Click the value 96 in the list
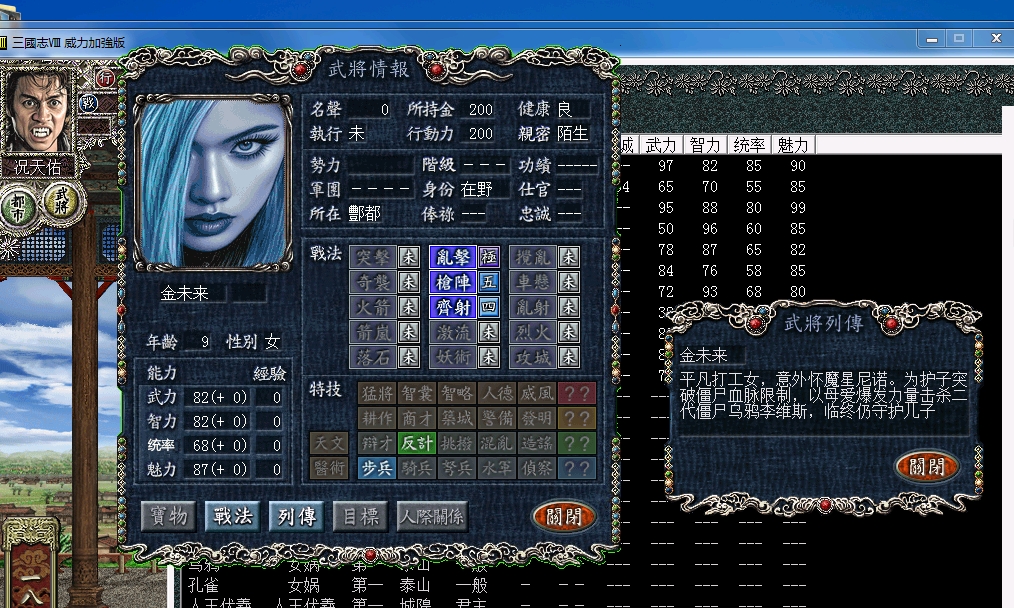 coord(710,228)
